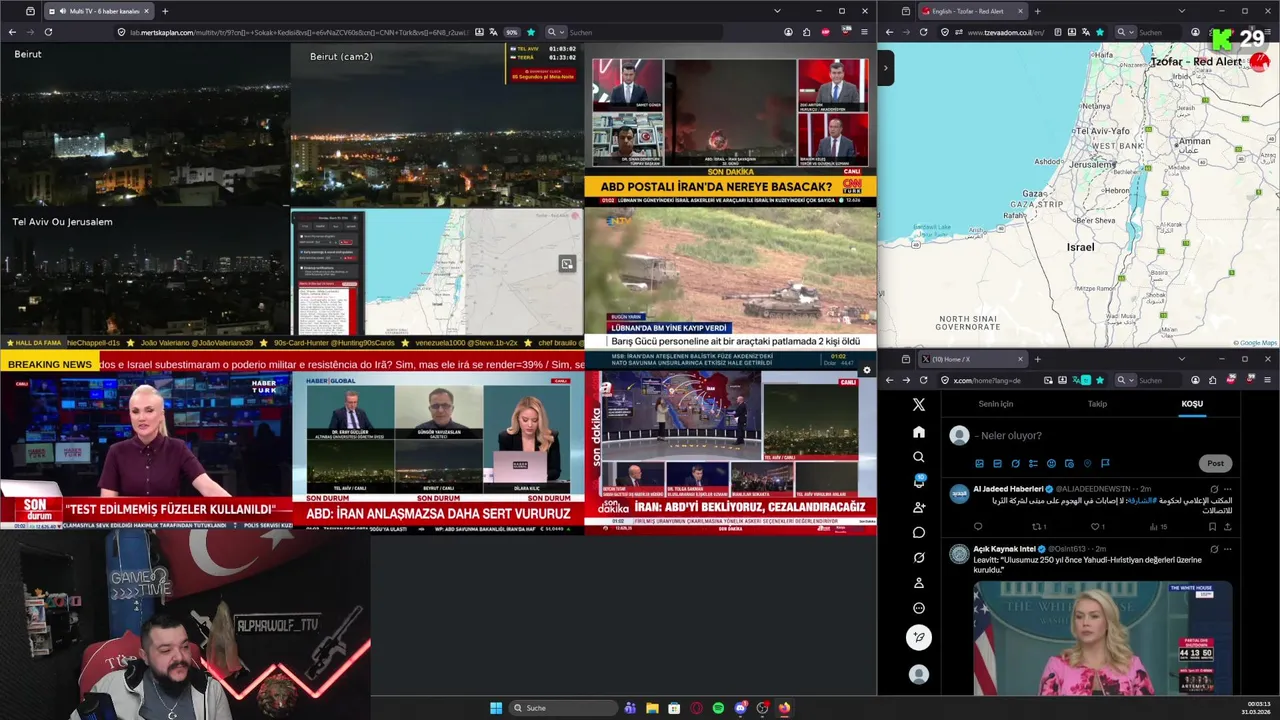Click the white compose post button
Viewport: 1280px width, 720px height.
pyautogui.click(x=919, y=637)
